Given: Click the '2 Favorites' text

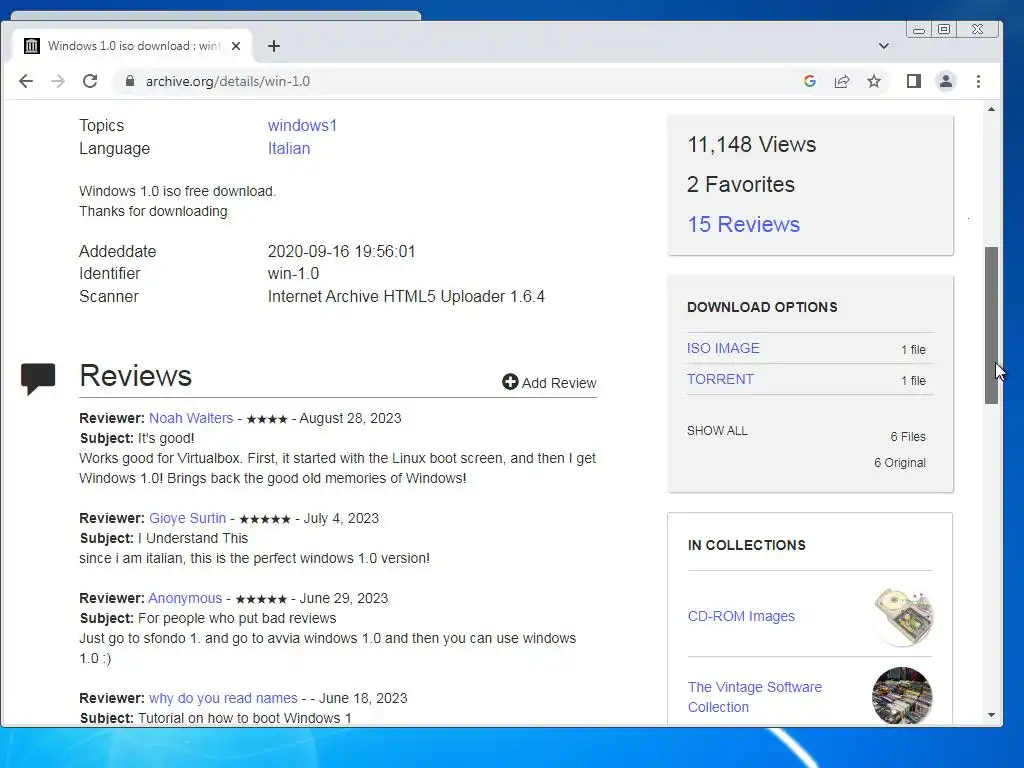Looking at the screenshot, I should (741, 184).
